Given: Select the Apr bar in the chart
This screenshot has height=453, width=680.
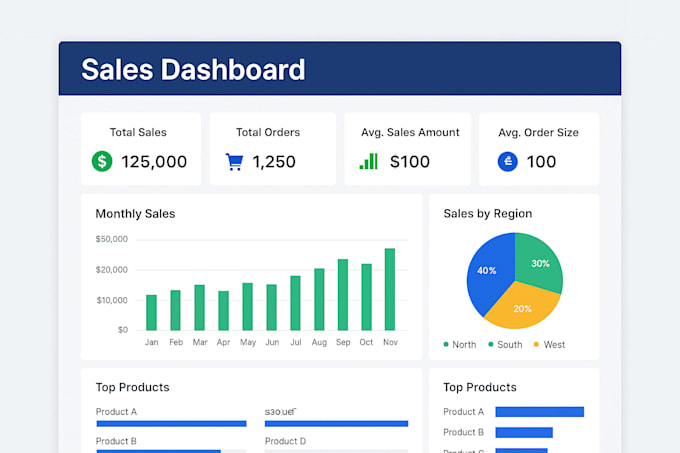Looking at the screenshot, I should point(223,311).
